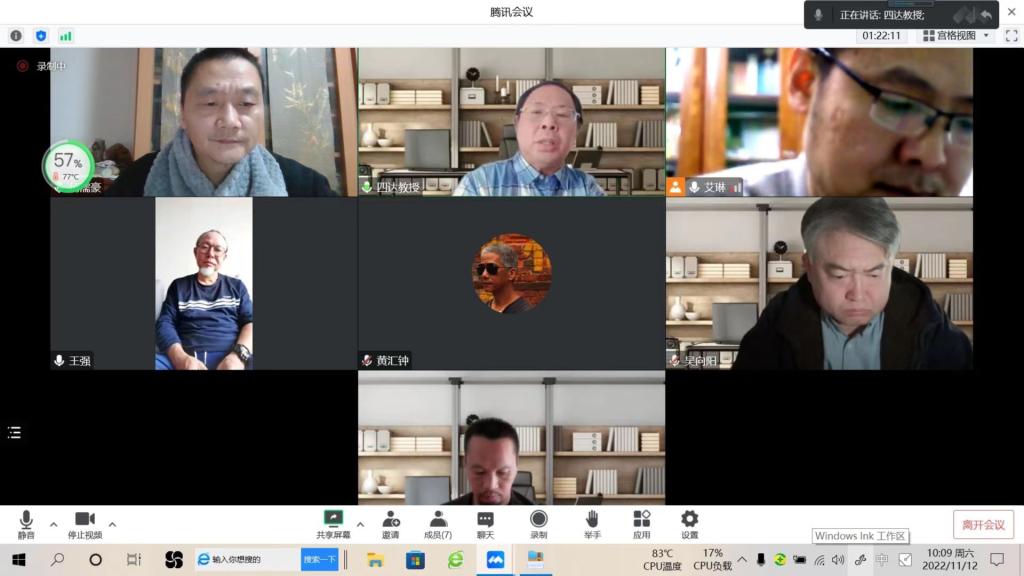Click the leave meeting (离开会议) button

coord(983,525)
